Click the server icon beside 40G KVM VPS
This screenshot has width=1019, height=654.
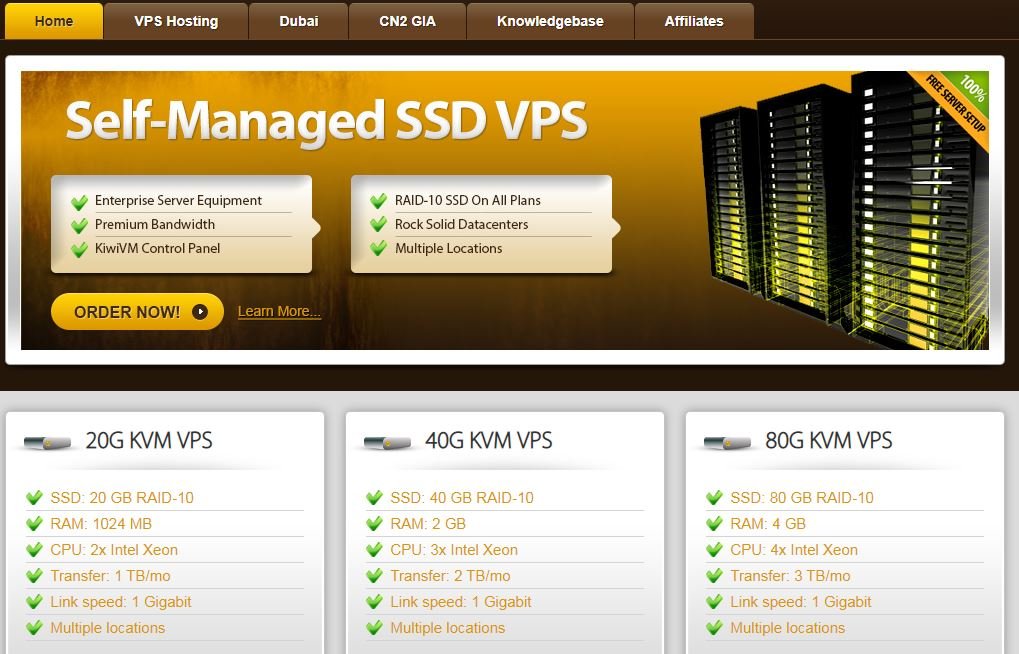387,442
